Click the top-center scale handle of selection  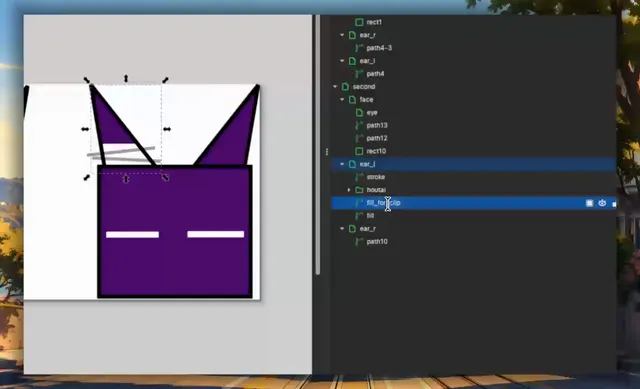click(x=126, y=78)
